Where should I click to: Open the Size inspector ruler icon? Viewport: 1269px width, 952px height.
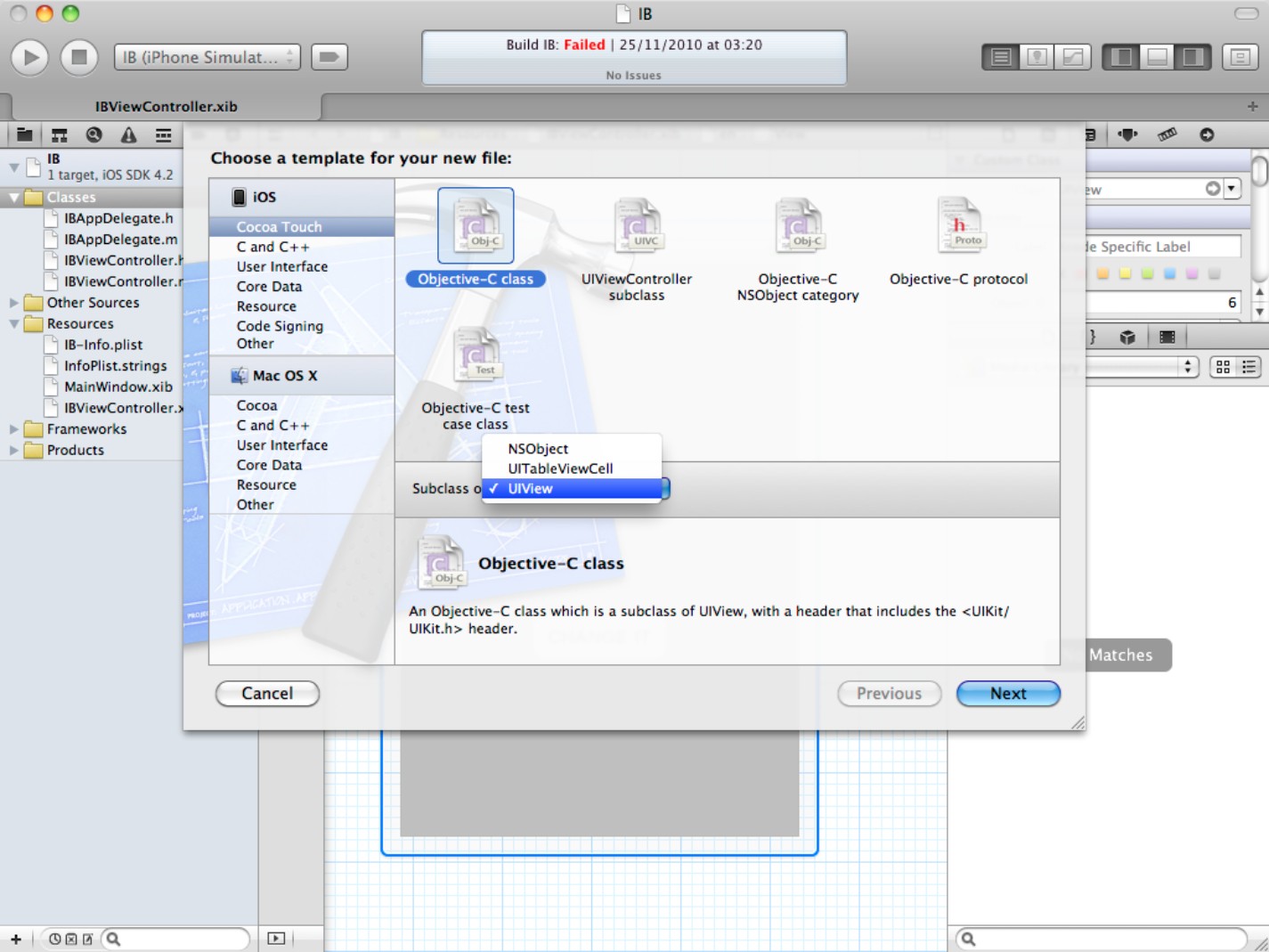pyautogui.click(x=1167, y=134)
